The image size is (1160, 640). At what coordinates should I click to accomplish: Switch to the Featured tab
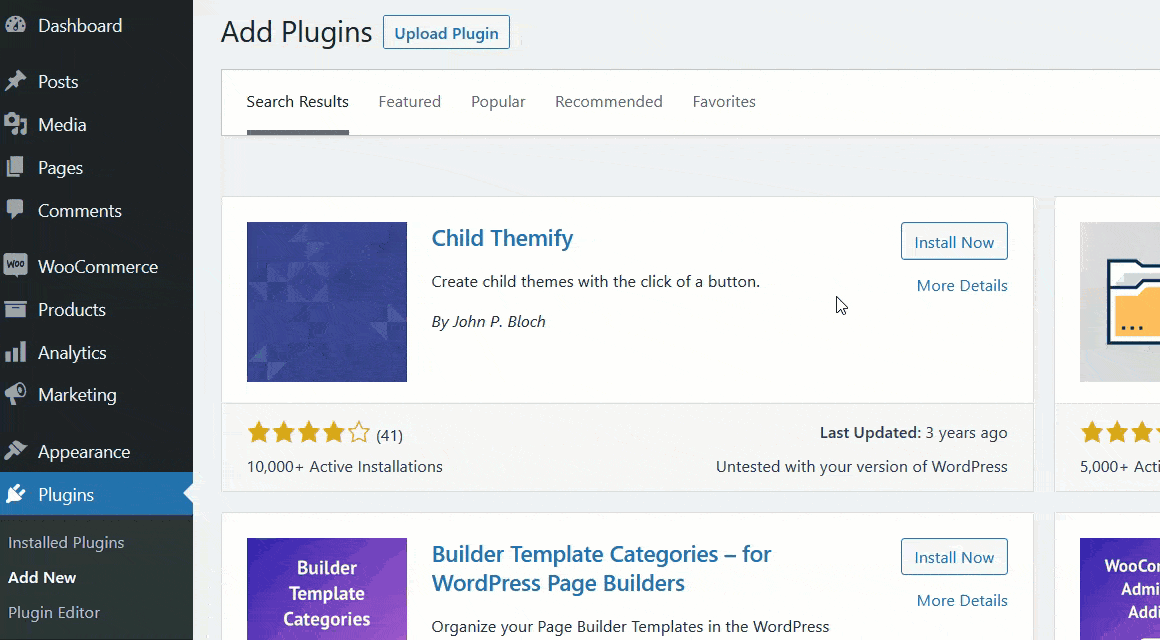click(x=410, y=102)
